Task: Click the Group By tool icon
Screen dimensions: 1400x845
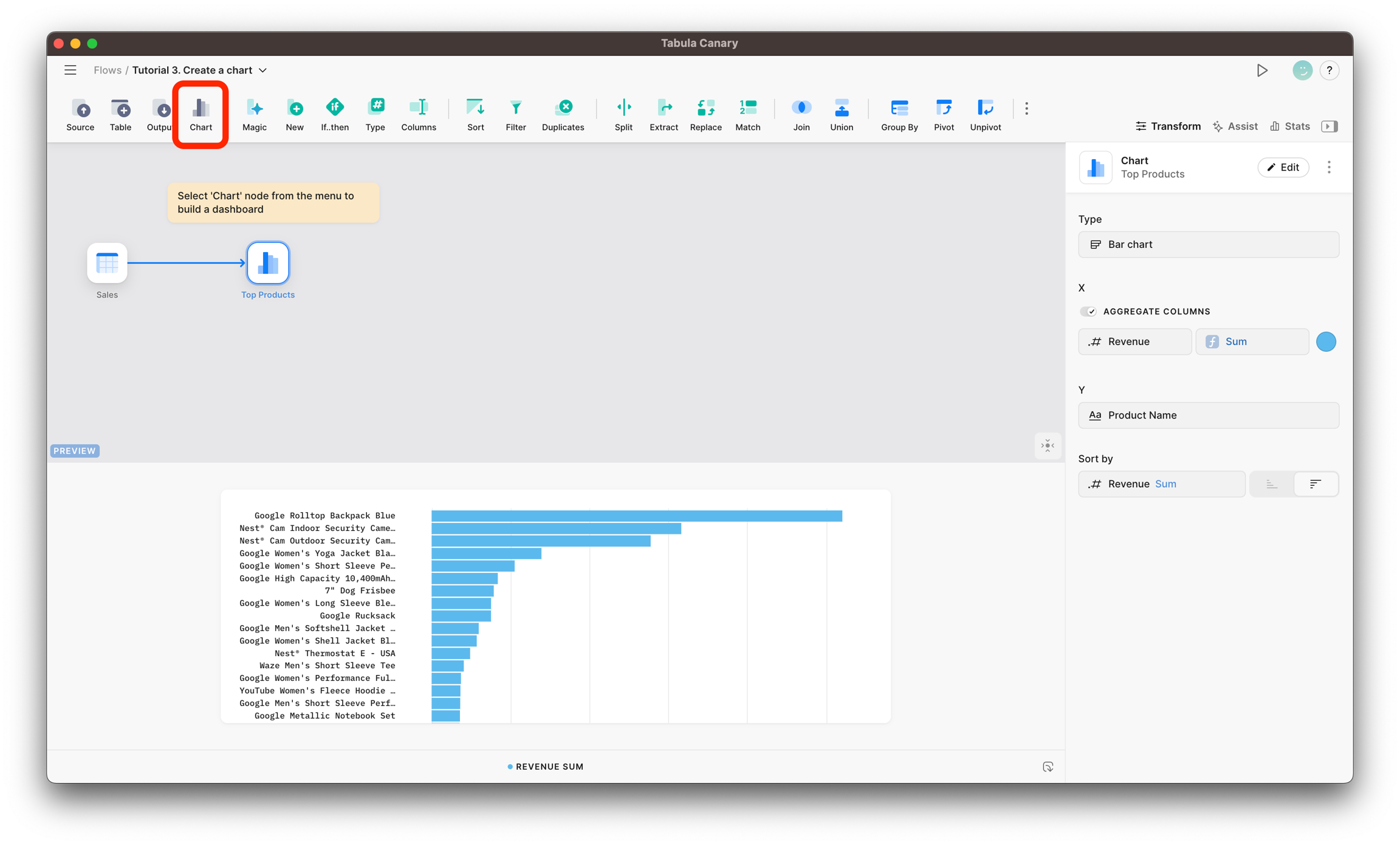Action: [x=899, y=114]
